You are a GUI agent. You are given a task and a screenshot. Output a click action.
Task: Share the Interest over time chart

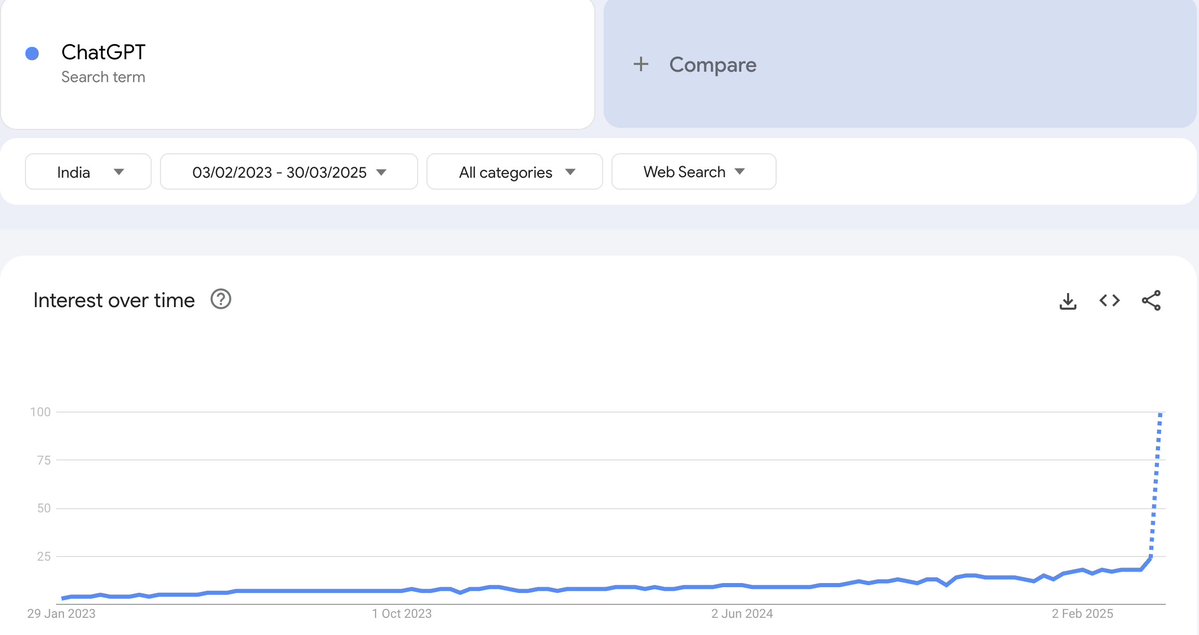(x=1151, y=301)
